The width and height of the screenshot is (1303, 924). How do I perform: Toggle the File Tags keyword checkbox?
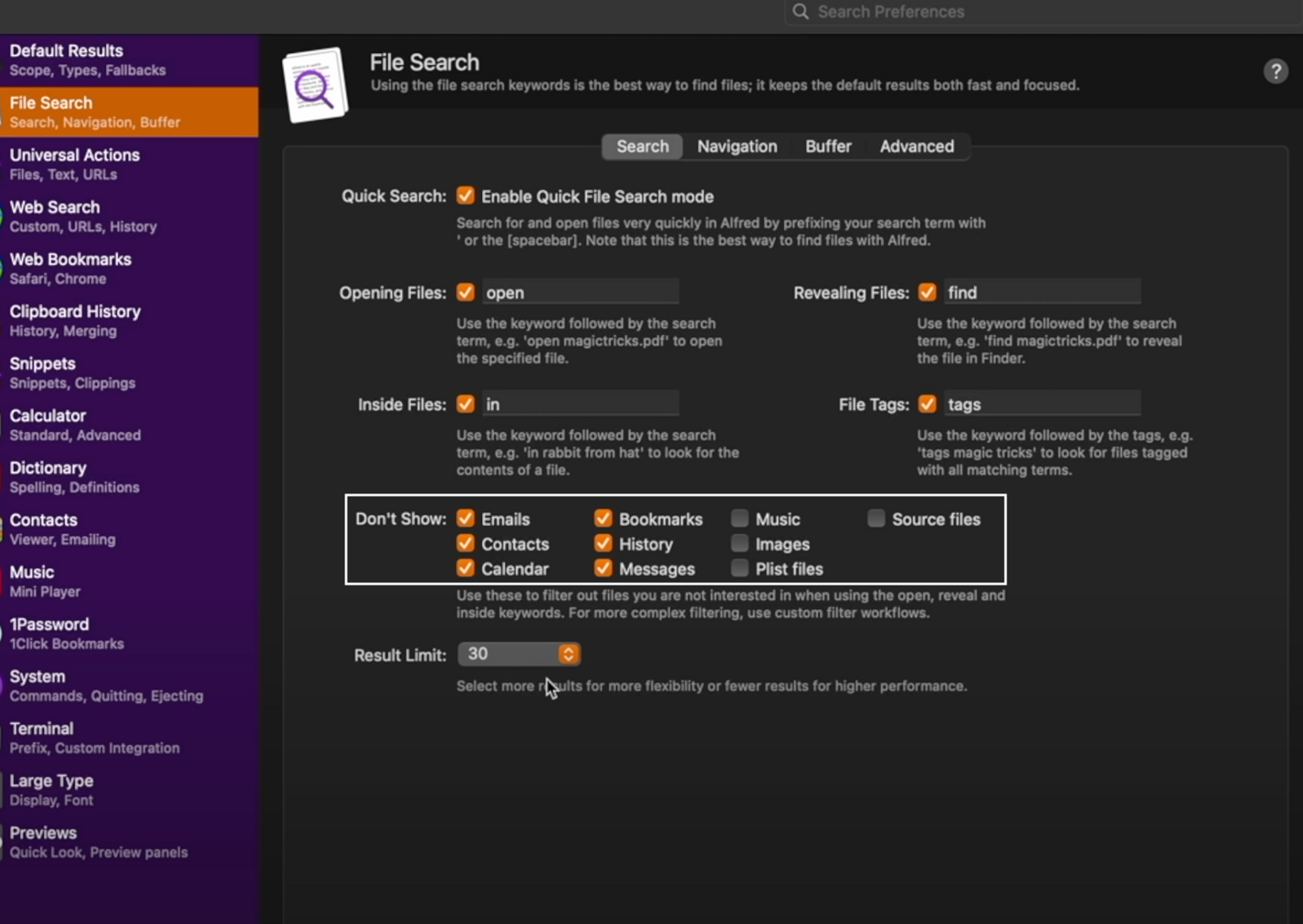926,404
